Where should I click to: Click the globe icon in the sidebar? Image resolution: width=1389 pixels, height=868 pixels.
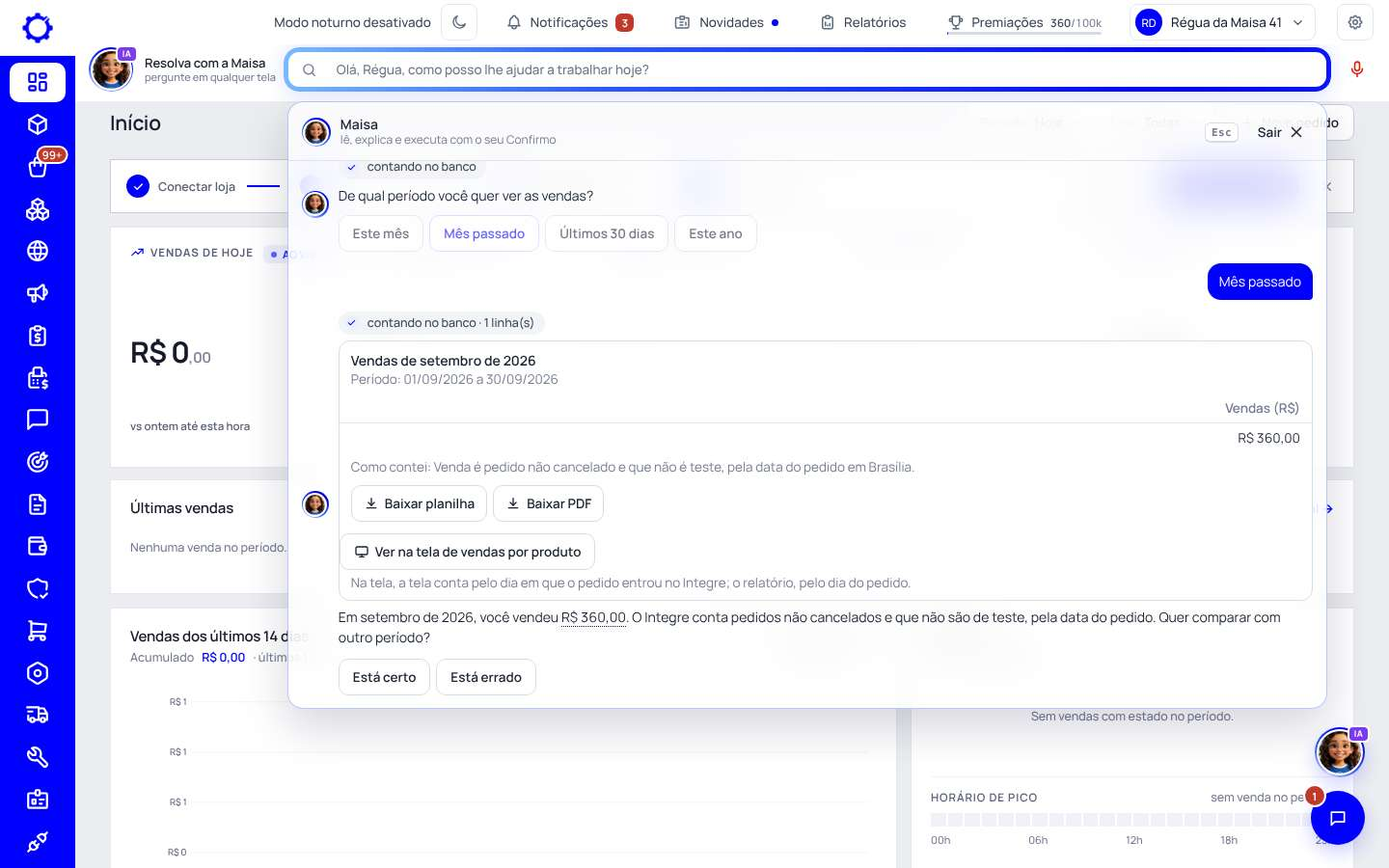38,251
